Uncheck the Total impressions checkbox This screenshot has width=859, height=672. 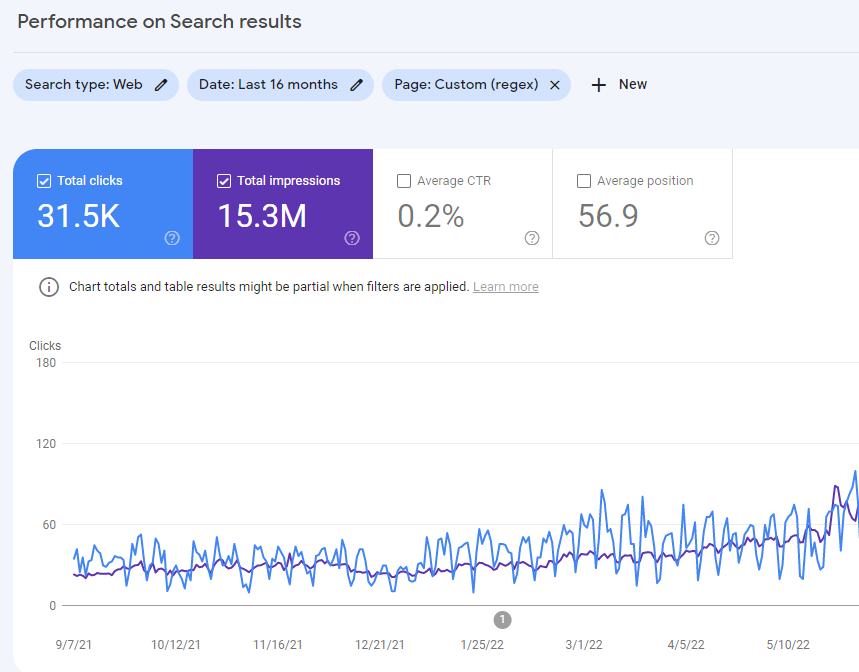pyautogui.click(x=224, y=181)
